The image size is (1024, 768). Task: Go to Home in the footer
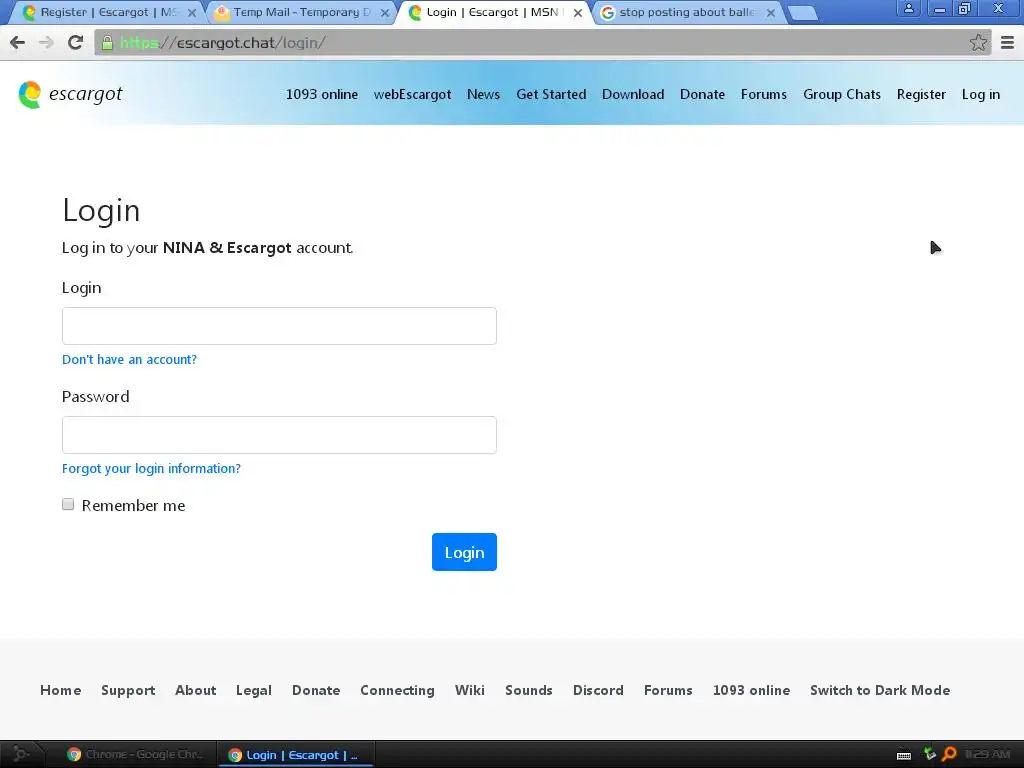tap(61, 690)
